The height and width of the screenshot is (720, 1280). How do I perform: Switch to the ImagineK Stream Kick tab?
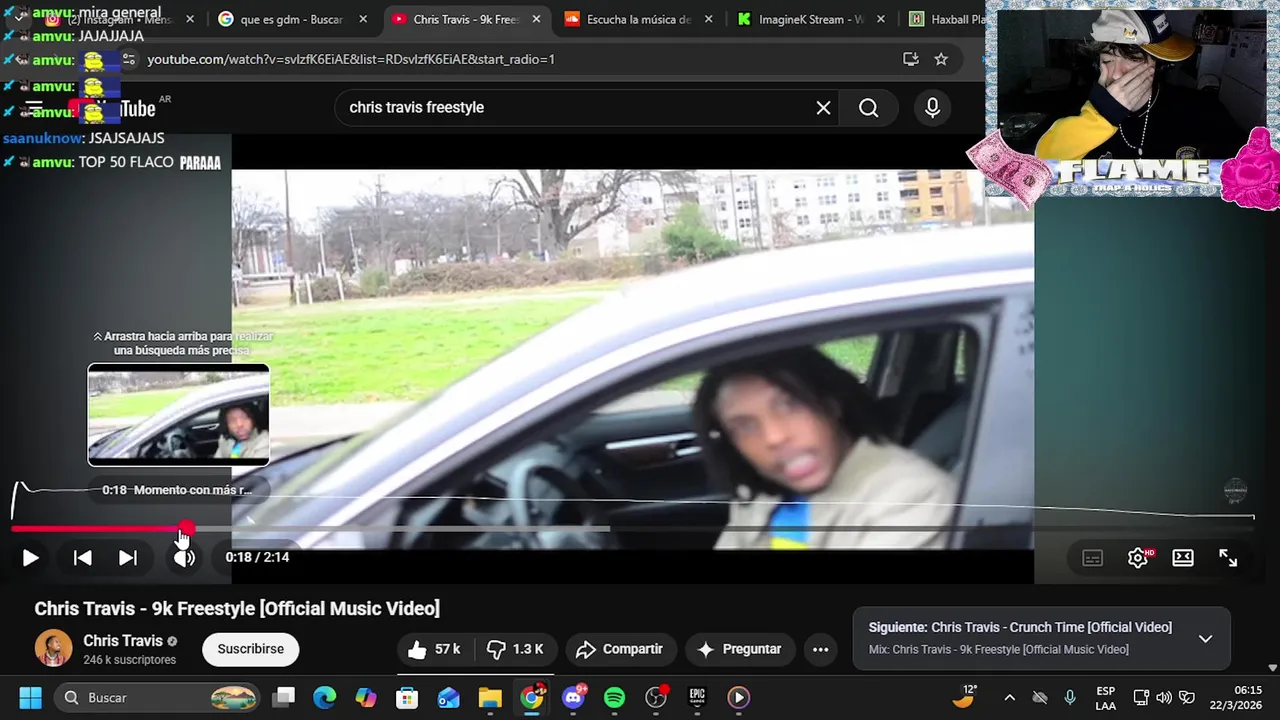pos(811,19)
